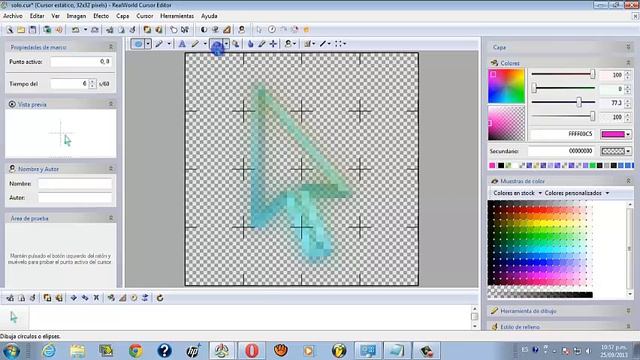Collapse the Nombre y Autor panel
Image resolution: width=640 pixels, height=360 pixels.
[x=111, y=169]
